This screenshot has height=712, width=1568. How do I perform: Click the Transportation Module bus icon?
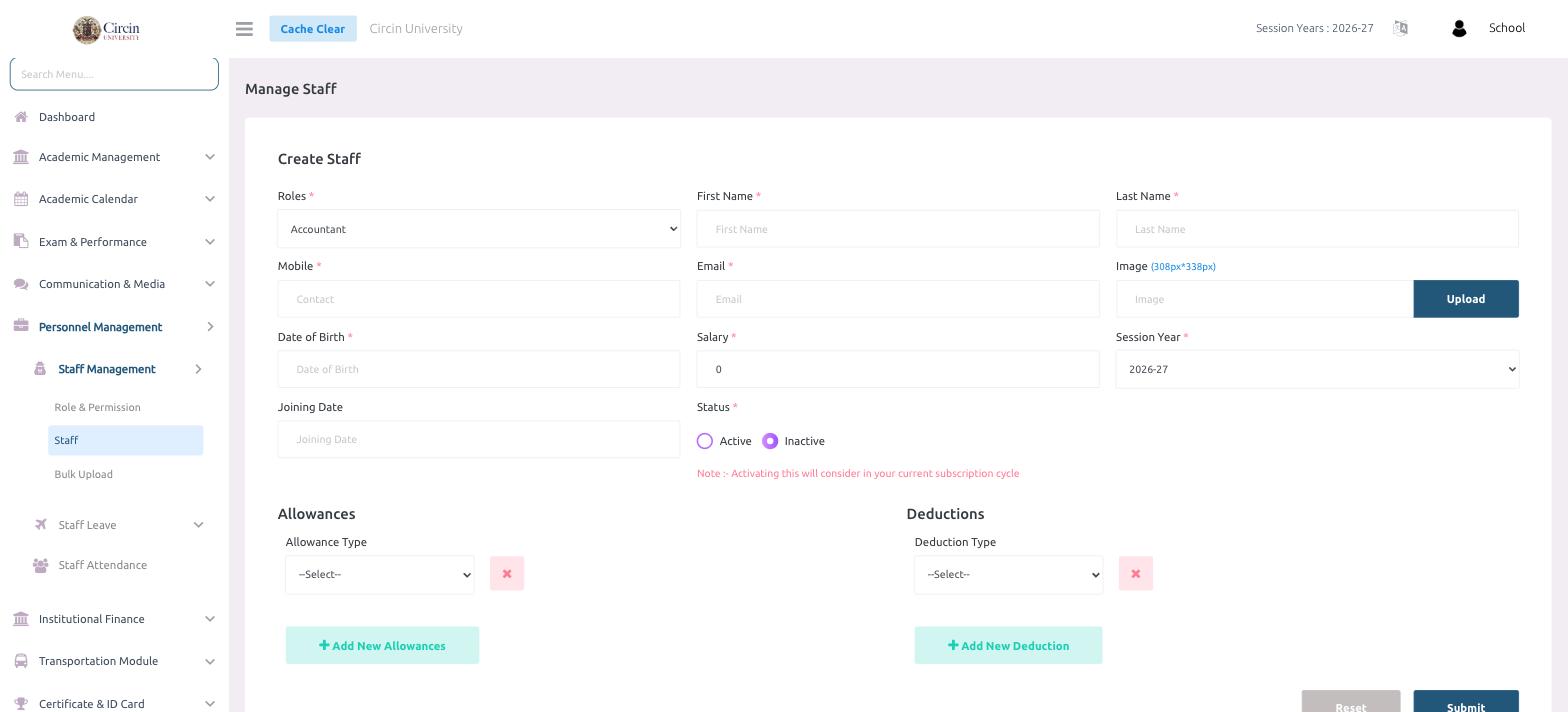tap(21, 661)
